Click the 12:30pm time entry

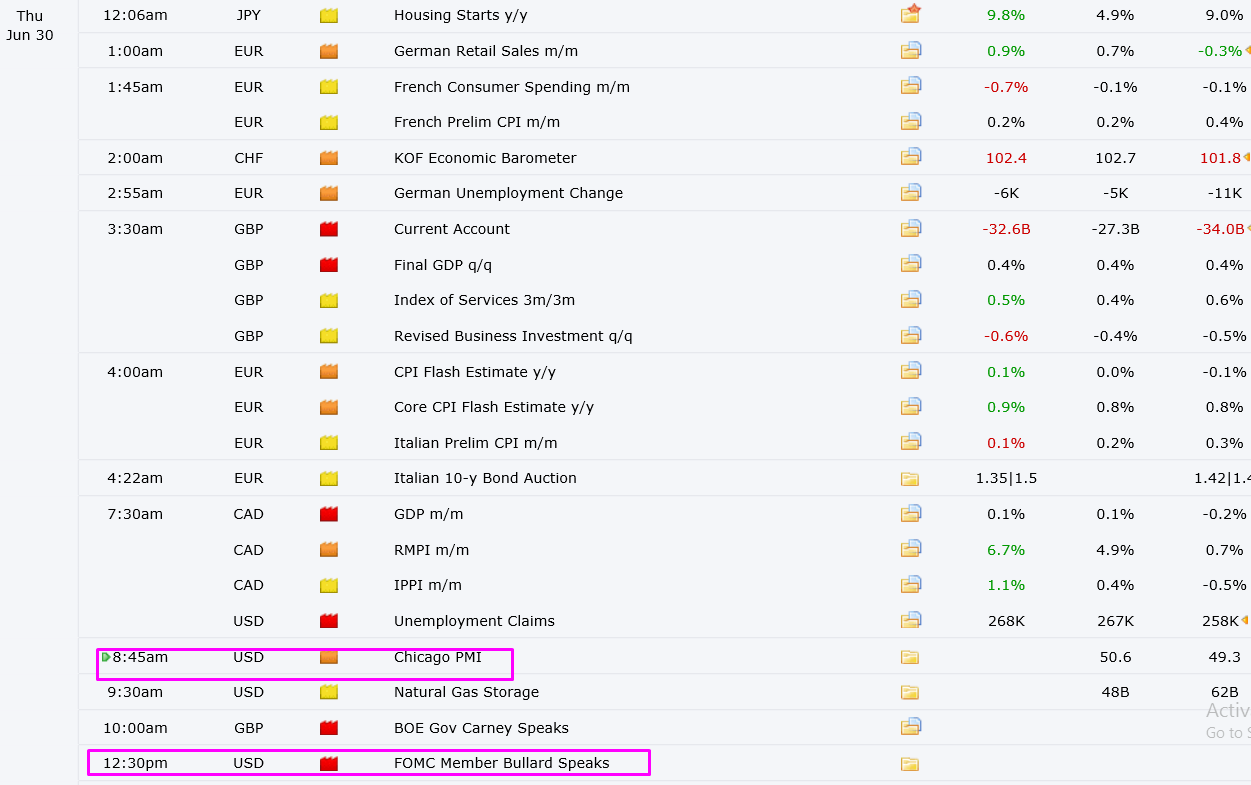[x=135, y=763]
